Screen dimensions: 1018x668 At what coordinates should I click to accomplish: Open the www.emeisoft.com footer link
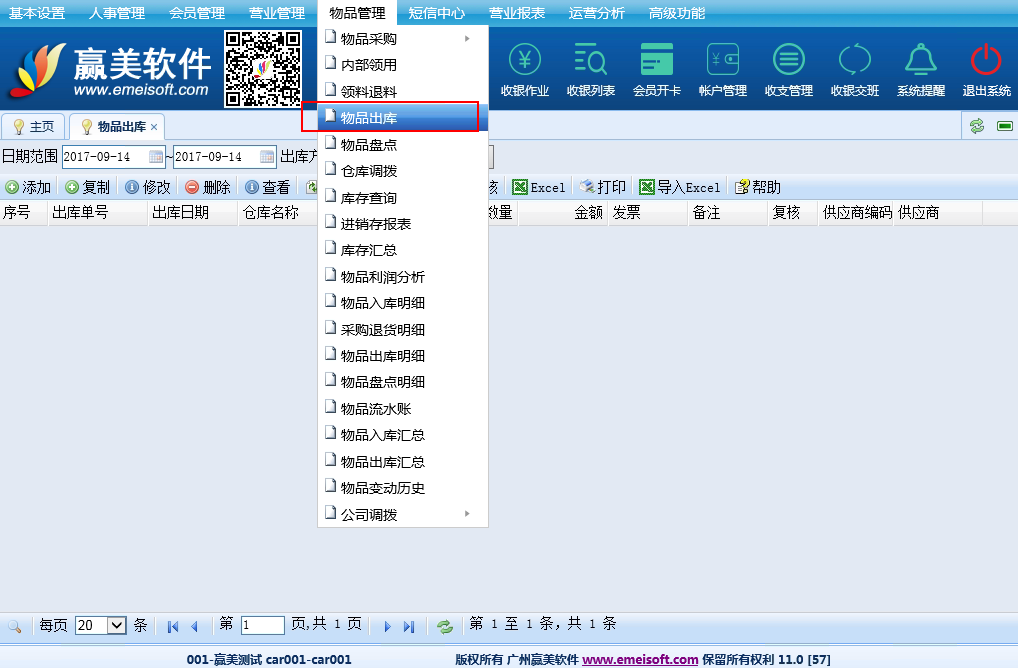640,659
